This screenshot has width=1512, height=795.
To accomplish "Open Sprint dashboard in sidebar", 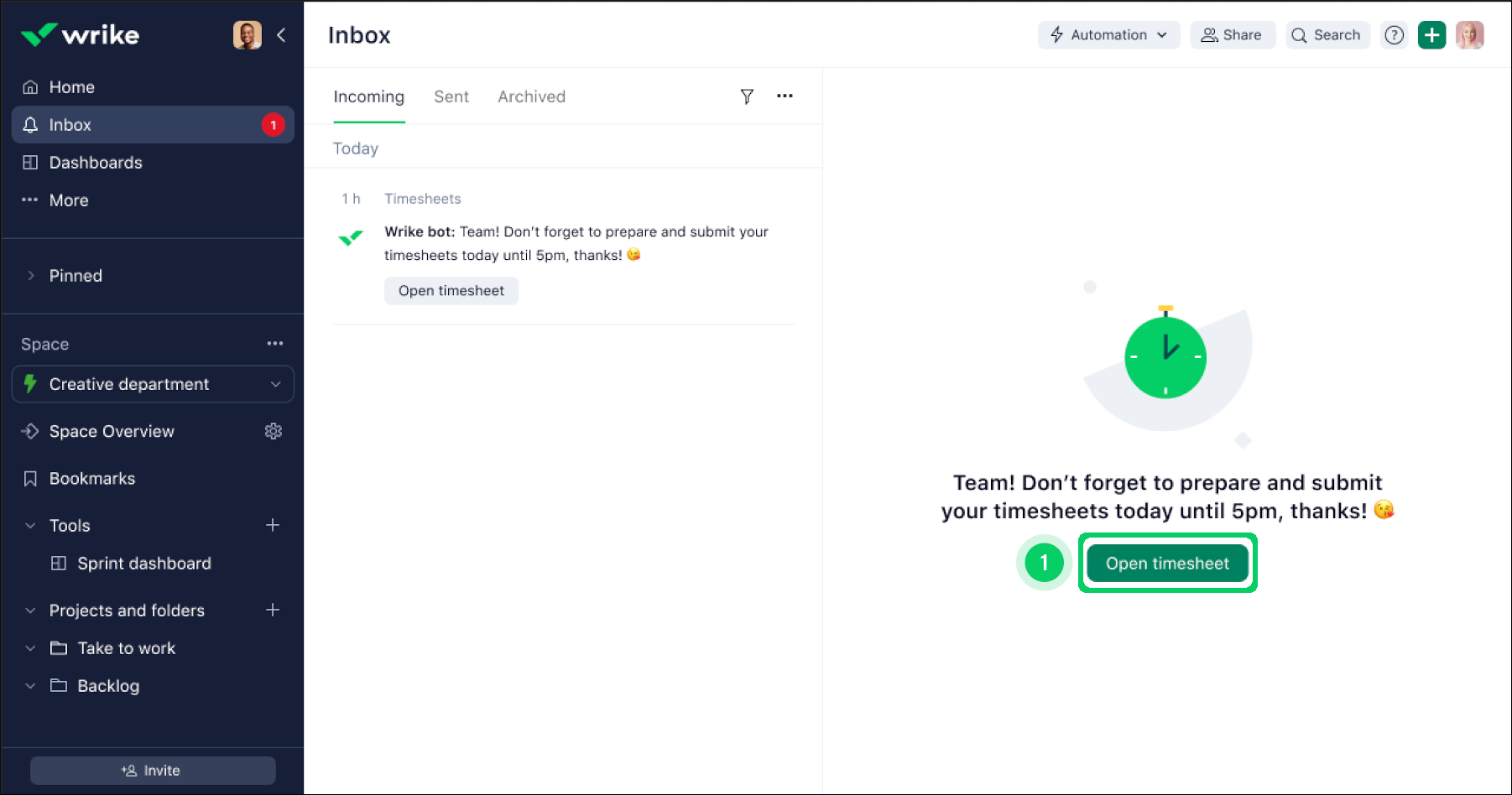I will point(144,564).
